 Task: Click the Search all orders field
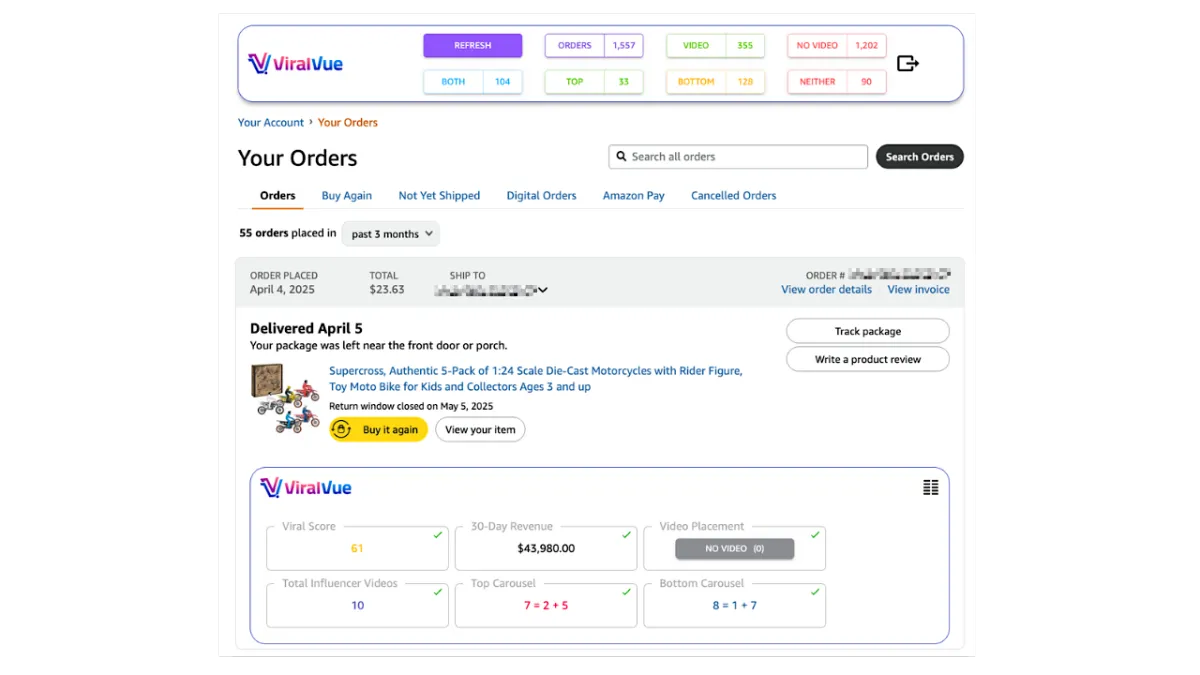tap(738, 157)
